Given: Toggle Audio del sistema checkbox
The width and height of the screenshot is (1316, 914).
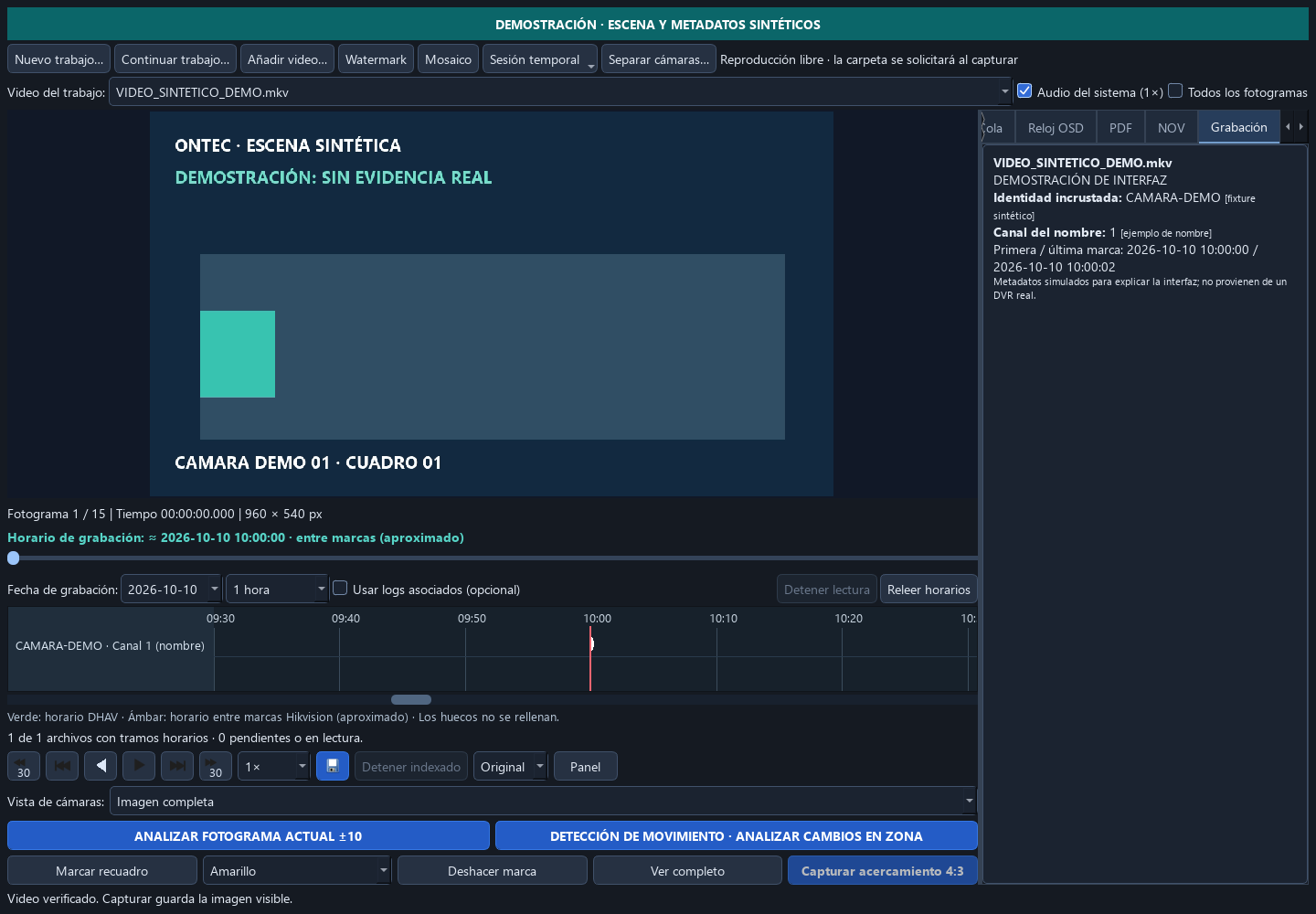Looking at the screenshot, I should tap(1024, 91).
